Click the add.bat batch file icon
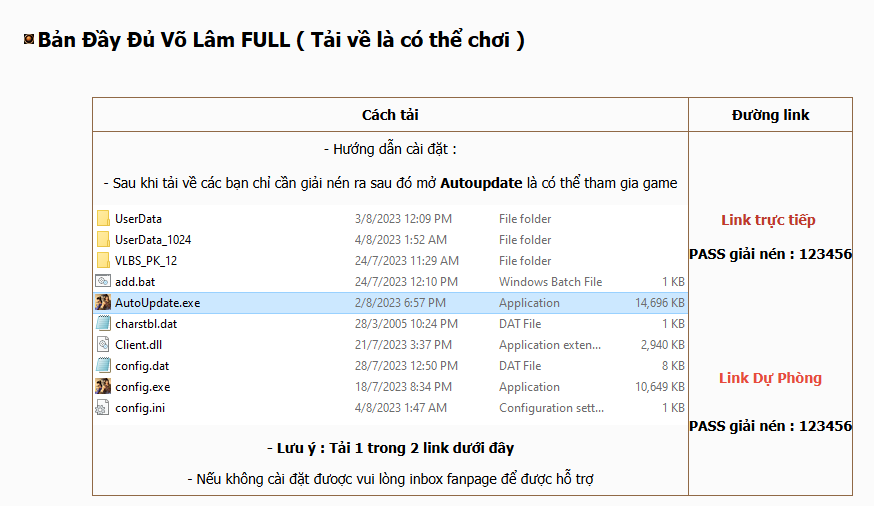The image size is (874, 506). tap(103, 281)
